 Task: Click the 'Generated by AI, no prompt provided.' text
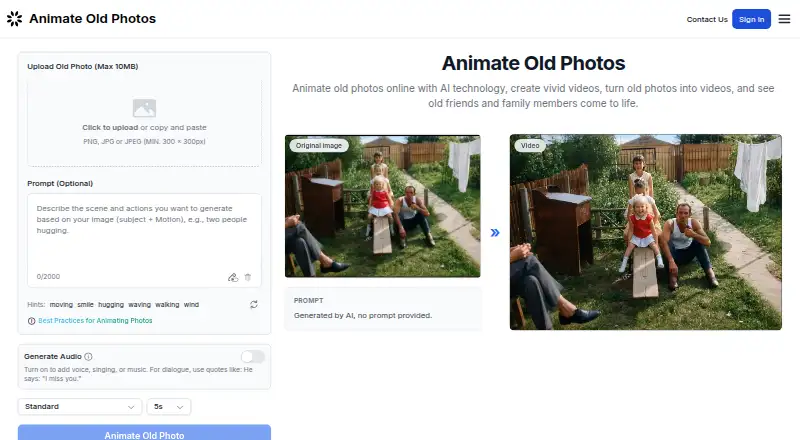tap(363, 315)
